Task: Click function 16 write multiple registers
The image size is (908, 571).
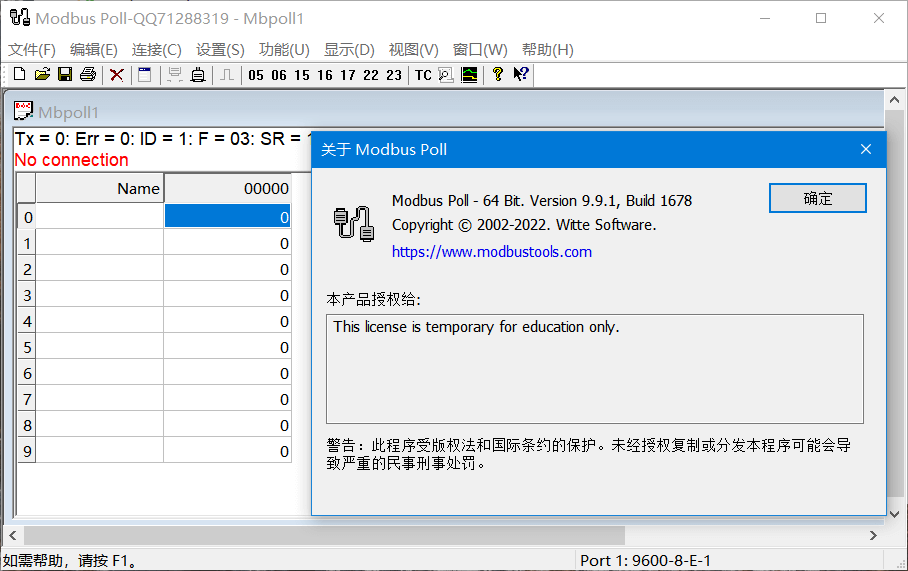Action: pyautogui.click(x=325, y=75)
